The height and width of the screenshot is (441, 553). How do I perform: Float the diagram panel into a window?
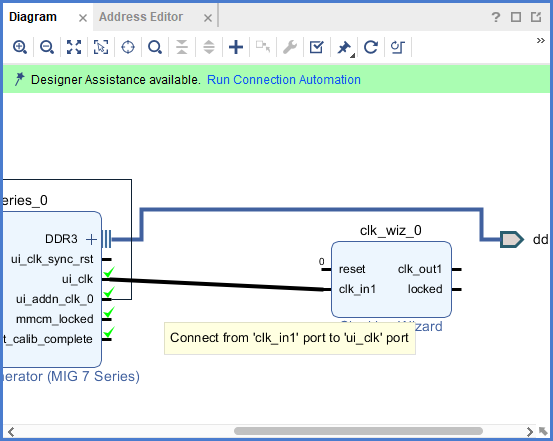click(x=536, y=17)
